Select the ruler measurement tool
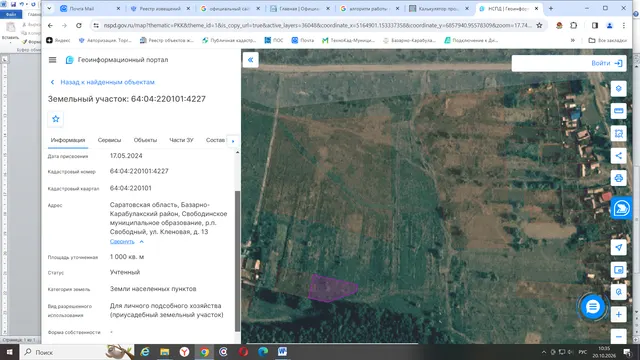Viewport: 640px width, 360px height. click(618, 111)
